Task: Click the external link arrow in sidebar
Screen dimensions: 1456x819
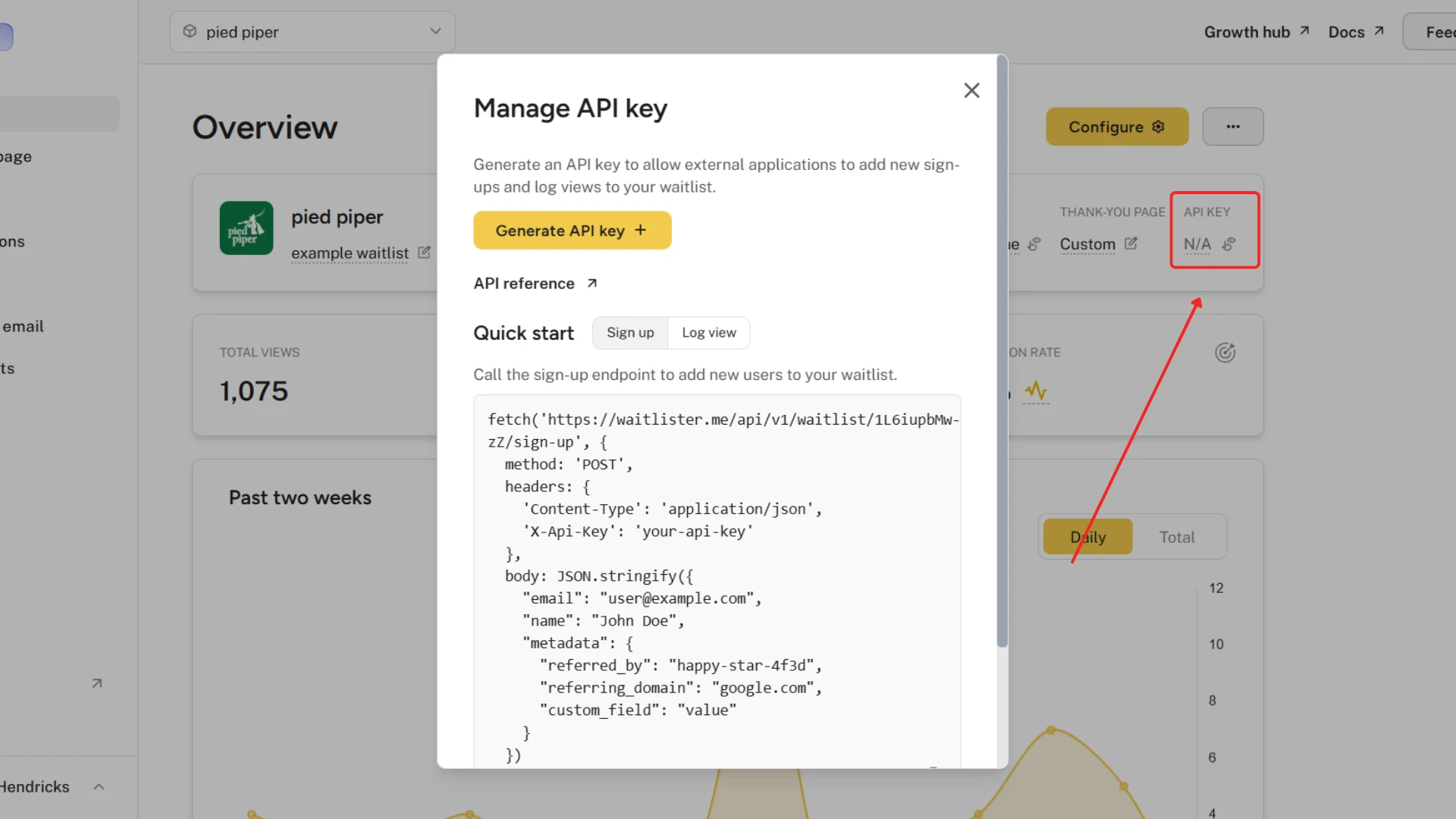Action: click(96, 683)
